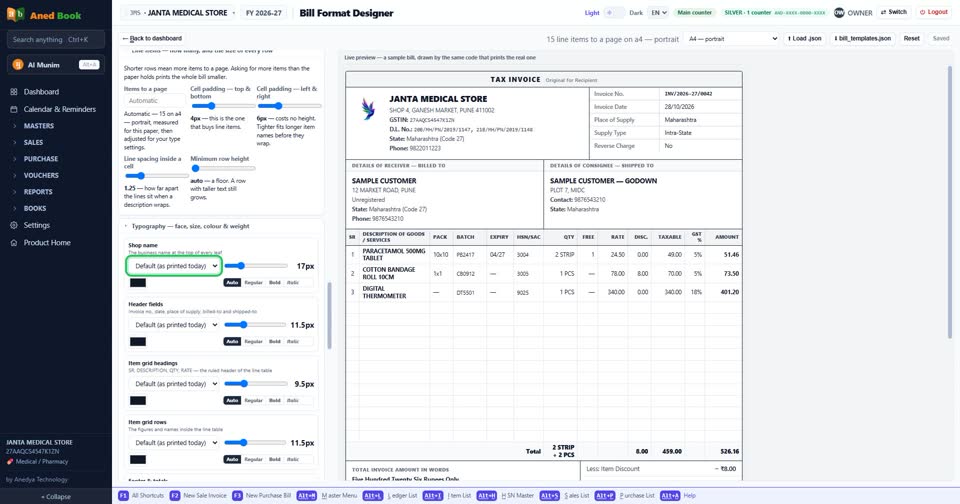
Task: Expand the SALES sidebar group
Action: coord(33,142)
